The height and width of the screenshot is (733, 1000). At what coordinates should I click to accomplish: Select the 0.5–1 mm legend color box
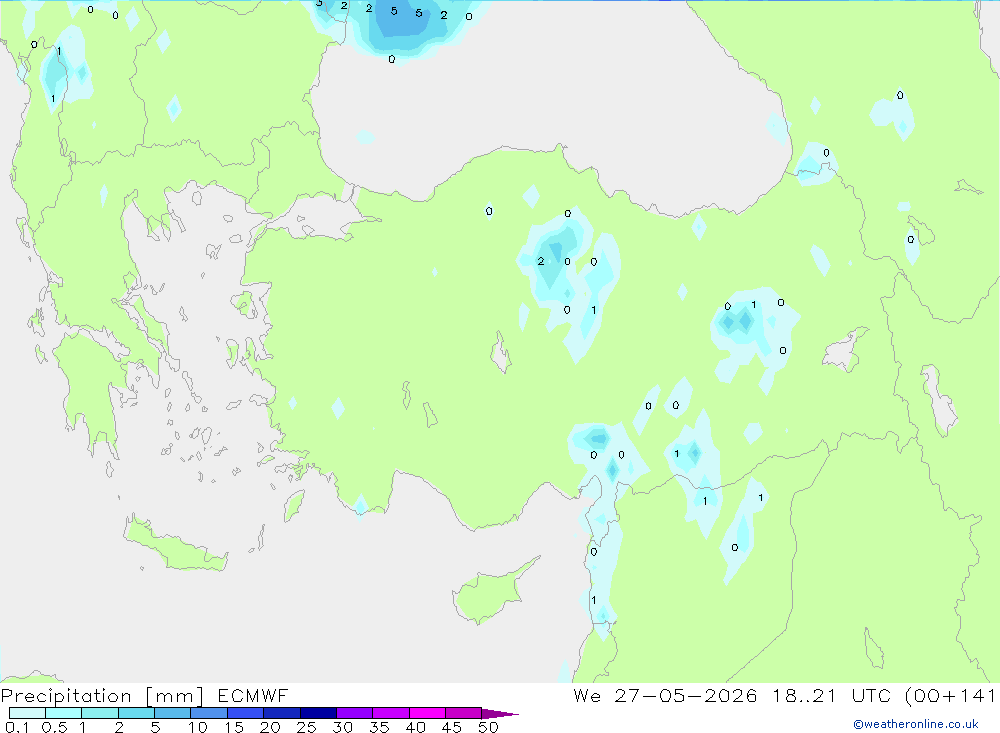64,713
